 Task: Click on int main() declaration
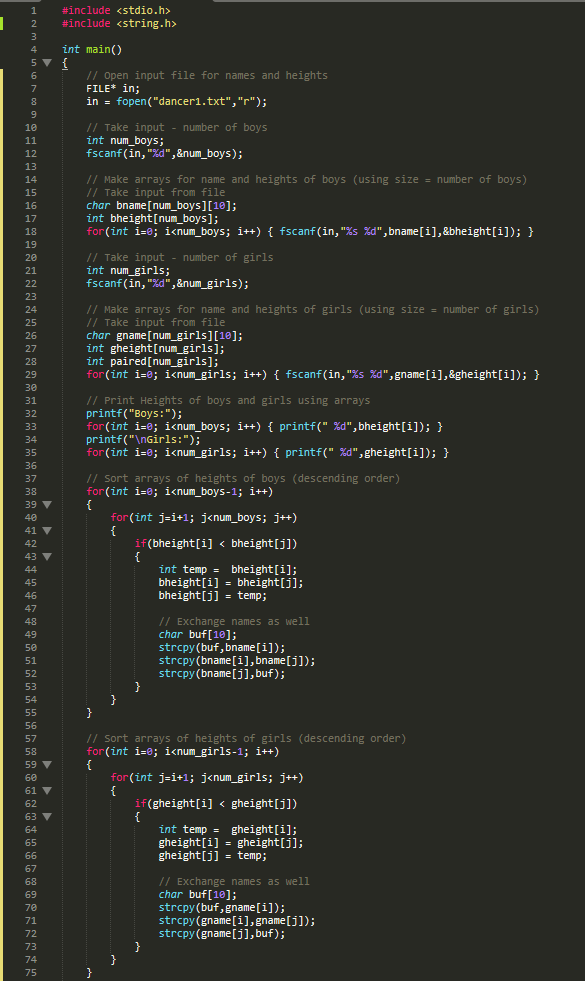coord(92,49)
